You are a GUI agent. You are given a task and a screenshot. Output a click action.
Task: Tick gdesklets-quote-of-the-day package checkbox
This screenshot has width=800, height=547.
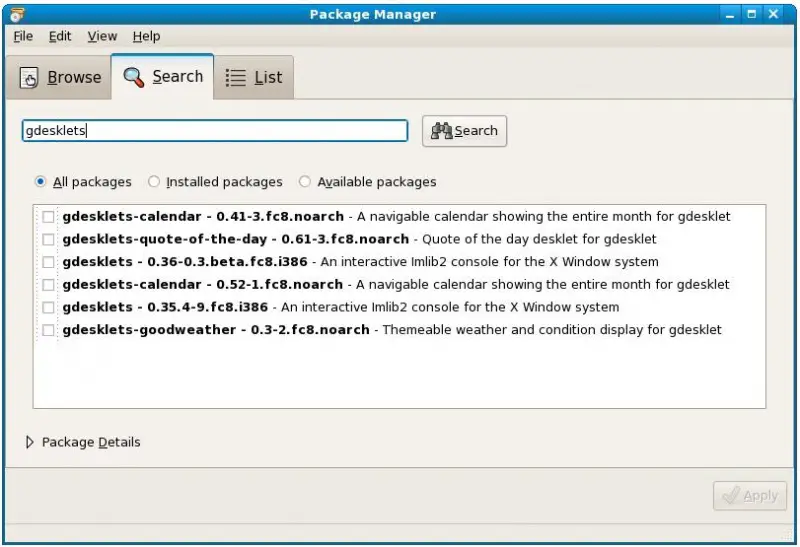(x=48, y=240)
